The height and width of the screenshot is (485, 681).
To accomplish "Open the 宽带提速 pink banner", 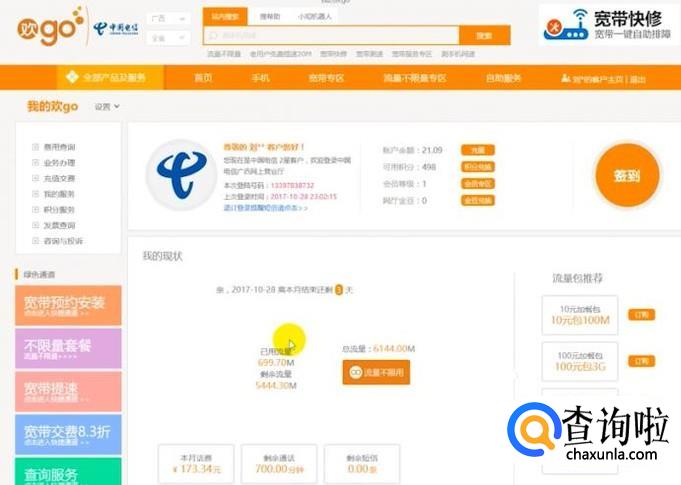I will 68,391.
